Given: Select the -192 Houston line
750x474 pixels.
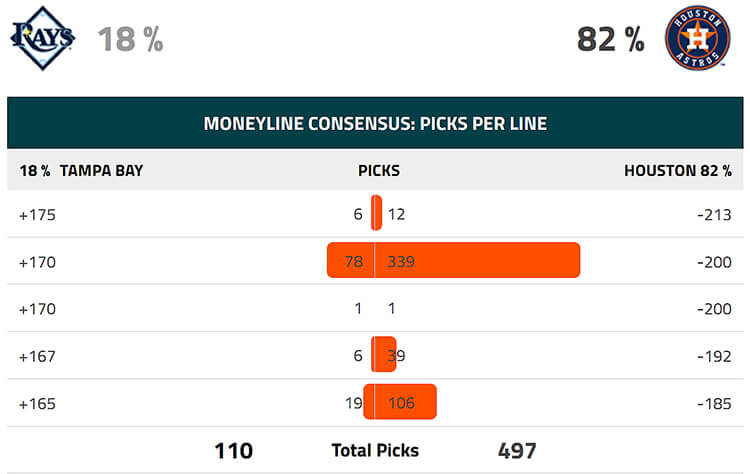Looking at the screenshot, I should tap(714, 356).
